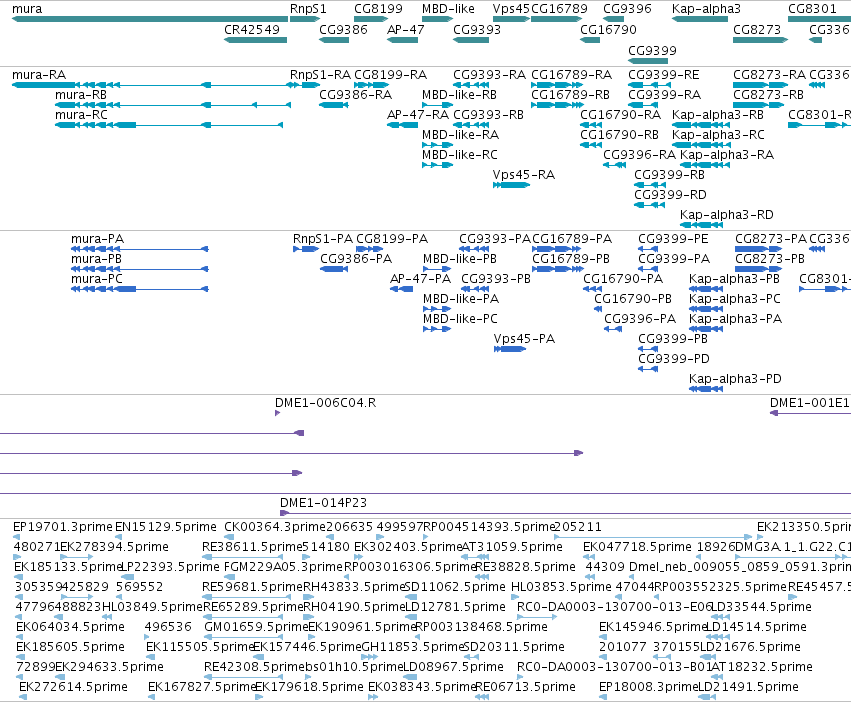The image size is (851, 702).
Task: Click the MBD-like-PA protein label
Action: coord(461,299)
